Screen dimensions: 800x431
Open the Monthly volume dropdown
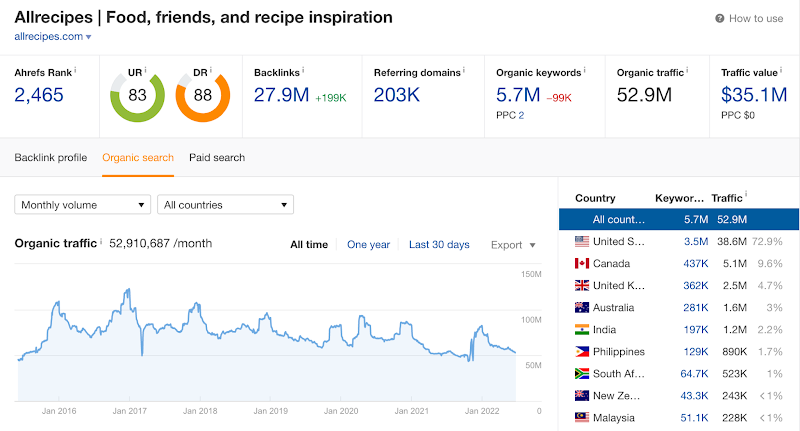tap(83, 205)
